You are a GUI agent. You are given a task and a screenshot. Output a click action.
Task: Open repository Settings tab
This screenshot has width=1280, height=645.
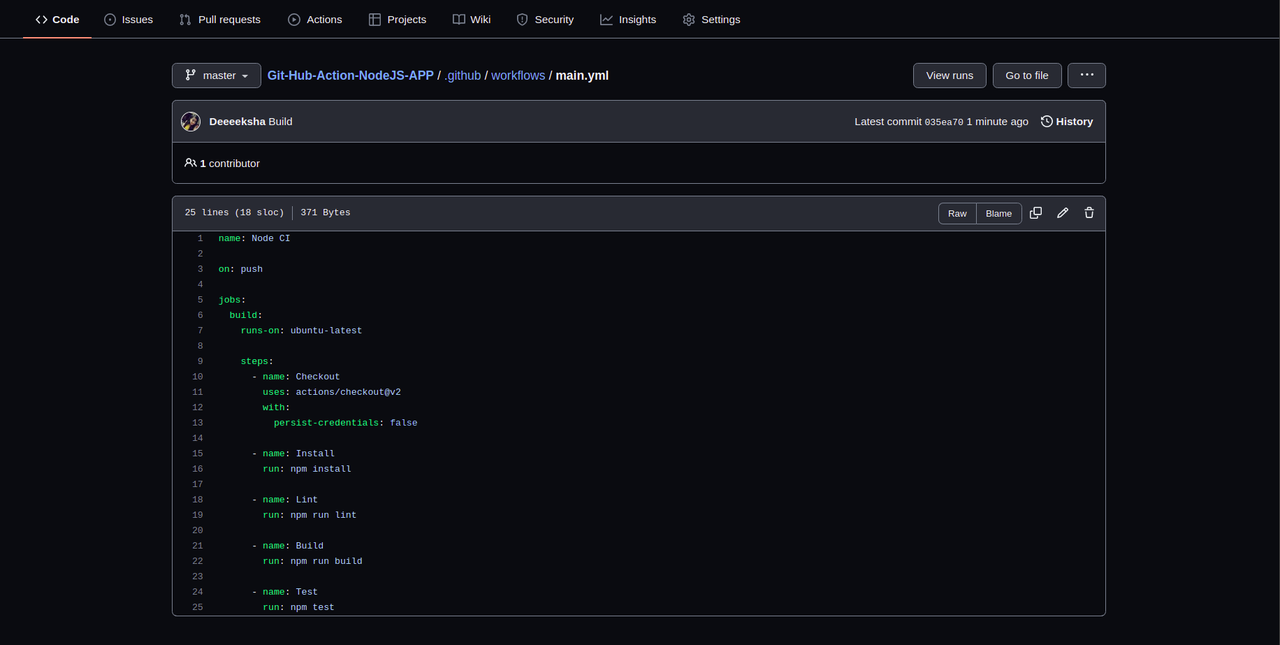tap(711, 19)
